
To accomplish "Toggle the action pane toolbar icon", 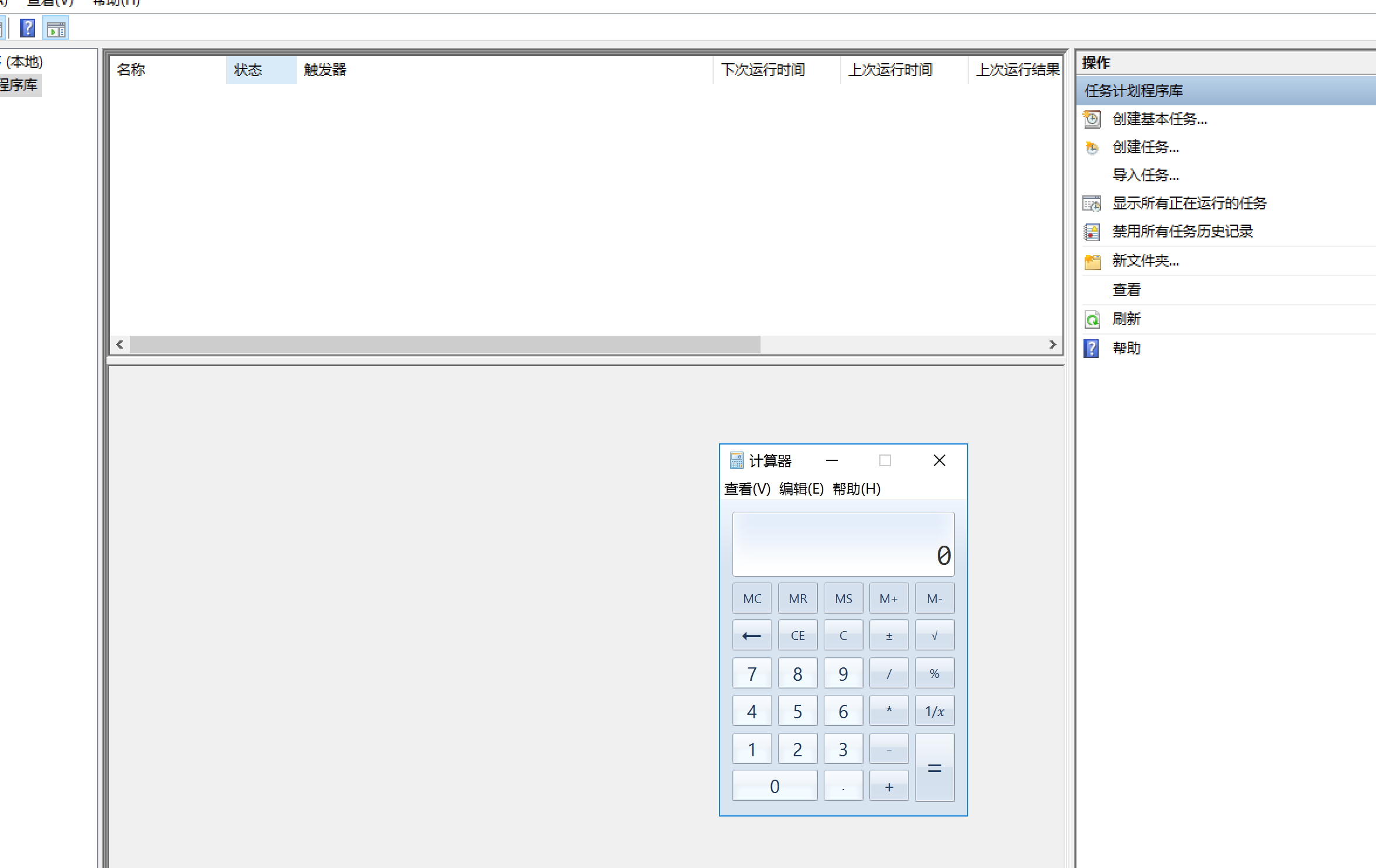I will tap(56, 28).
